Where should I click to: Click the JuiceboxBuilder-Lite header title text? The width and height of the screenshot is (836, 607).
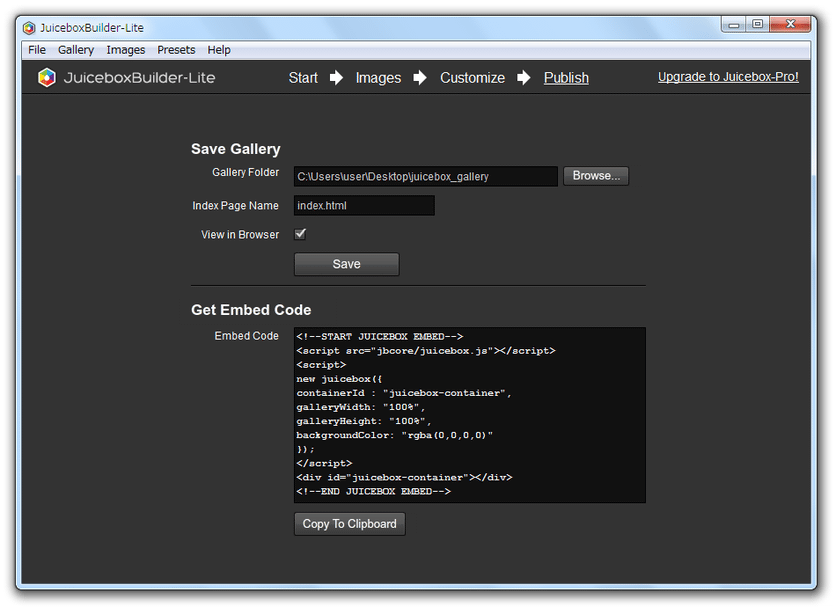point(139,78)
